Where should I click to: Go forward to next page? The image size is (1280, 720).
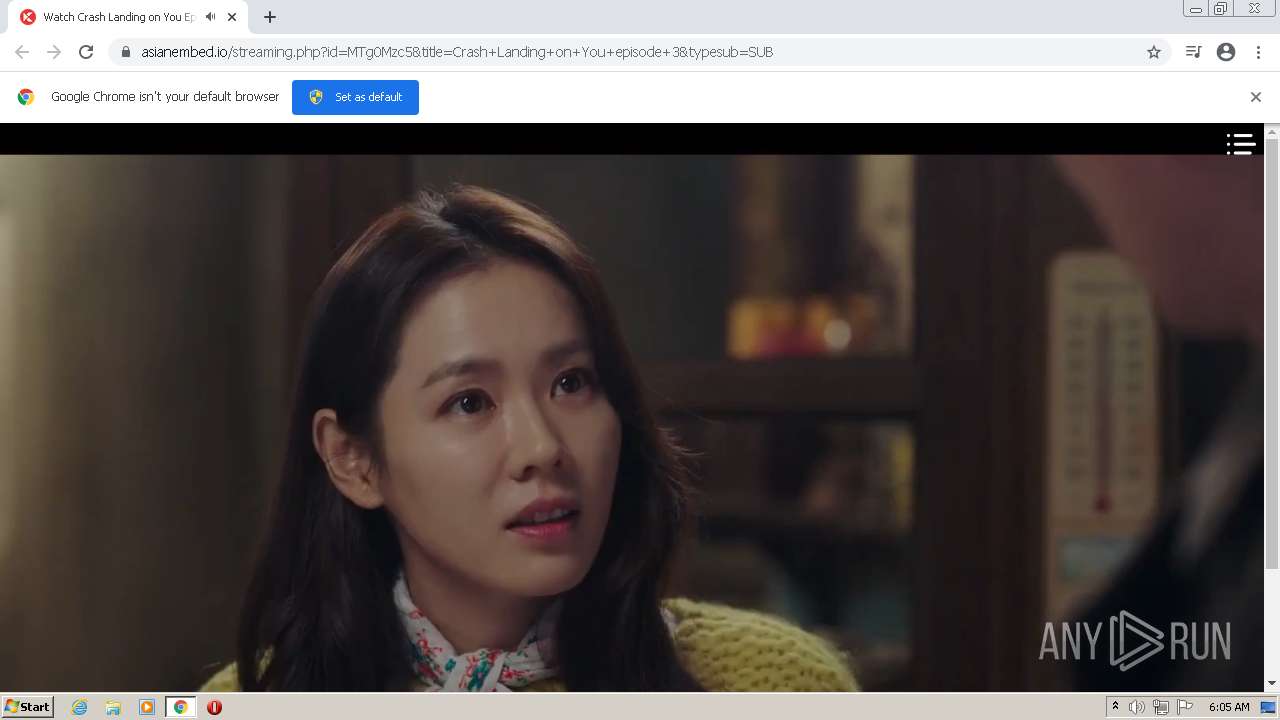(x=54, y=52)
